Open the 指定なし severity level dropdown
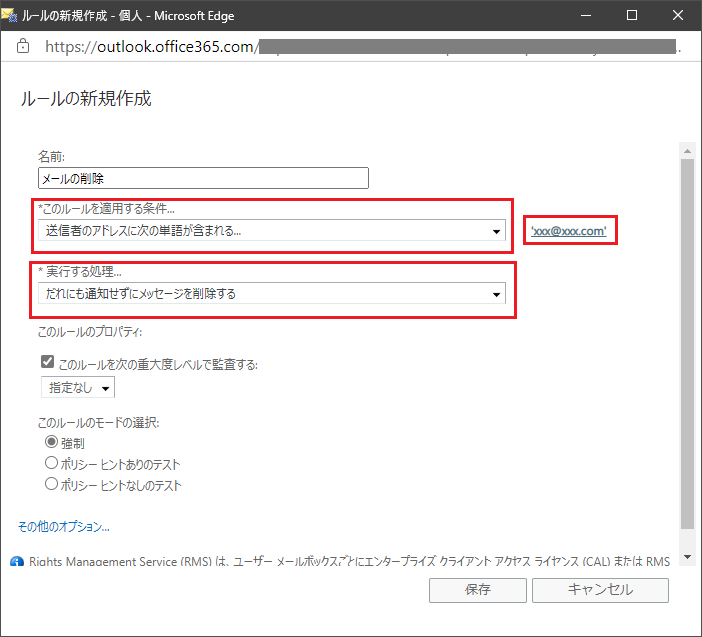The height and width of the screenshot is (637, 702). point(78,387)
